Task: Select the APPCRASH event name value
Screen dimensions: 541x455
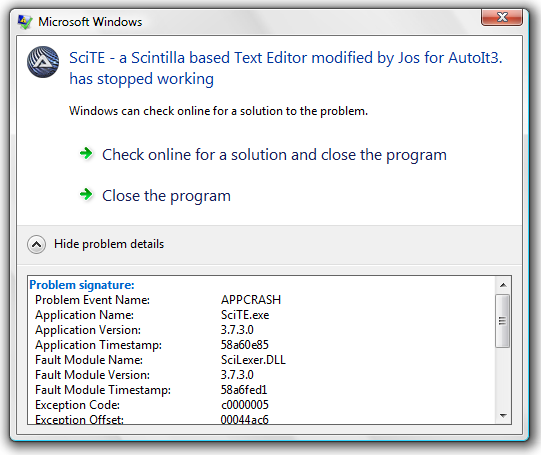Action: [x=251, y=300]
